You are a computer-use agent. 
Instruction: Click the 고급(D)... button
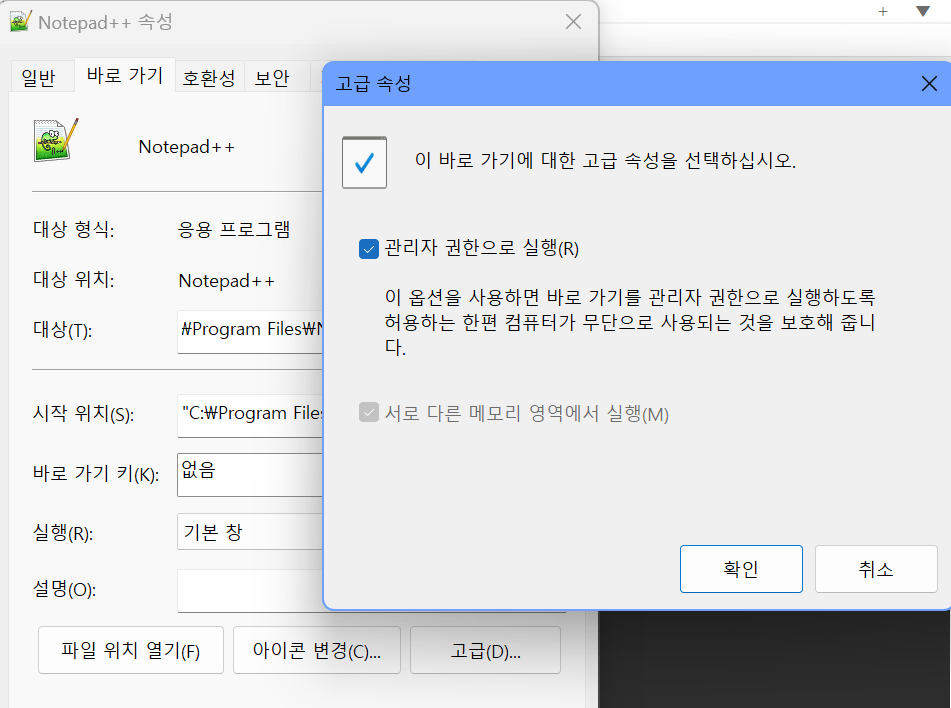[x=485, y=650]
